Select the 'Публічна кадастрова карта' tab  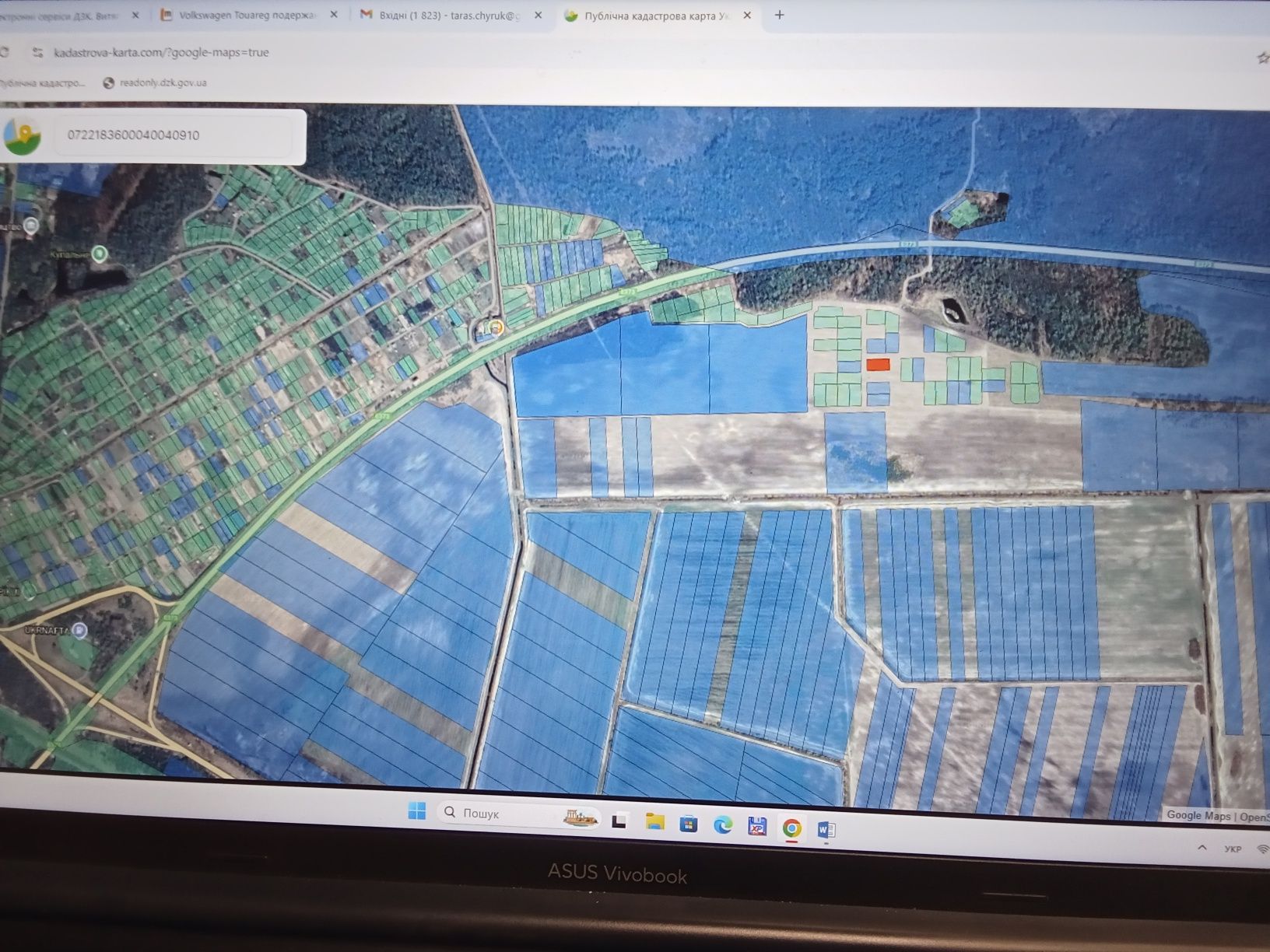click(x=658, y=15)
